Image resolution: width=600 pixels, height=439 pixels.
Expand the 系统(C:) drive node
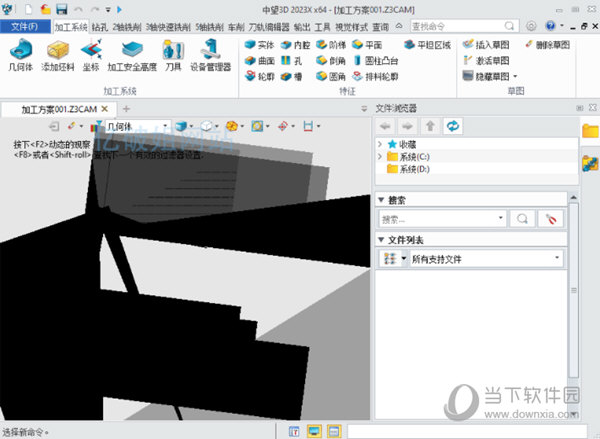(380, 156)
